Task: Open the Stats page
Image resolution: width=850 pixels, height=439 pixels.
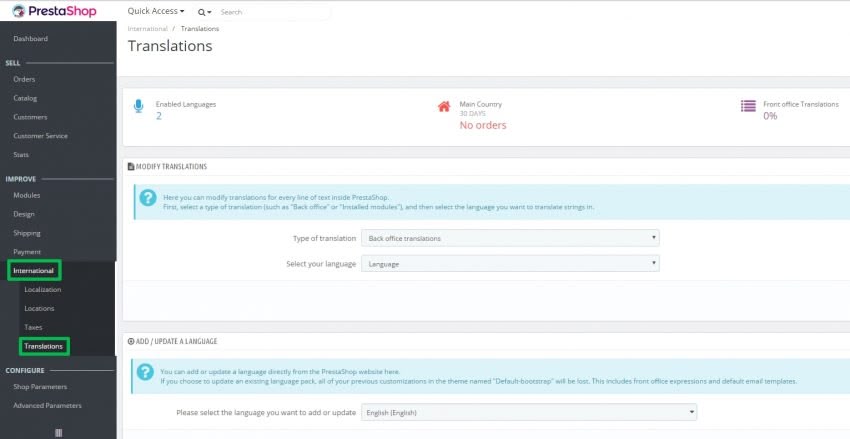Action: [x=21, y=155]
